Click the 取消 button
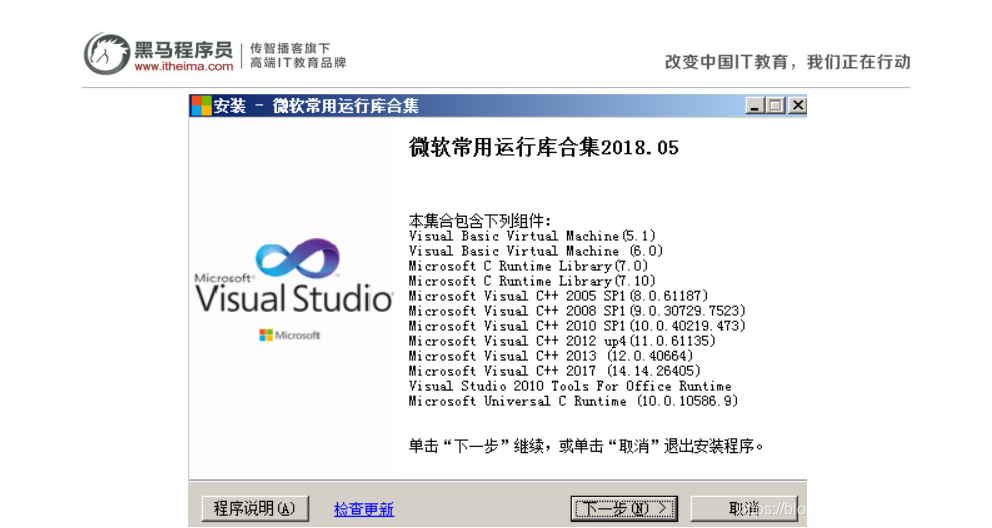The width and height of the screenshot is (992, 528). 744,508
